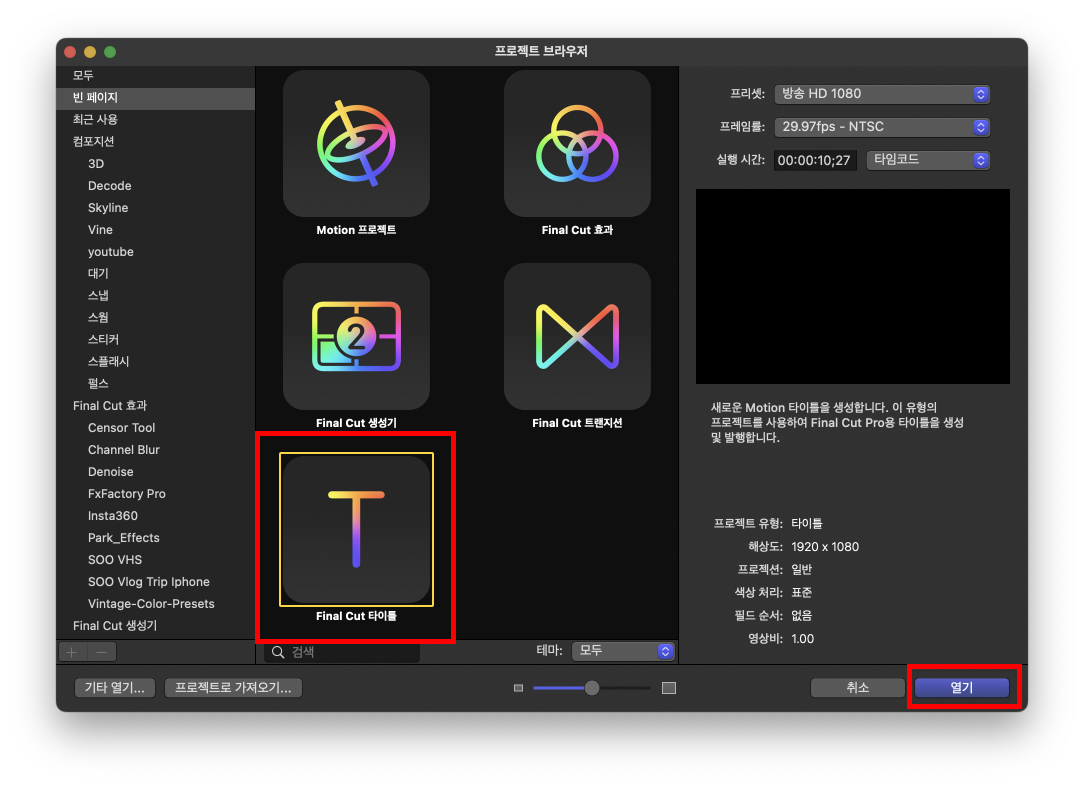
Task: Click the large thumbnail size icon
Action: click(x=669, y=688)
